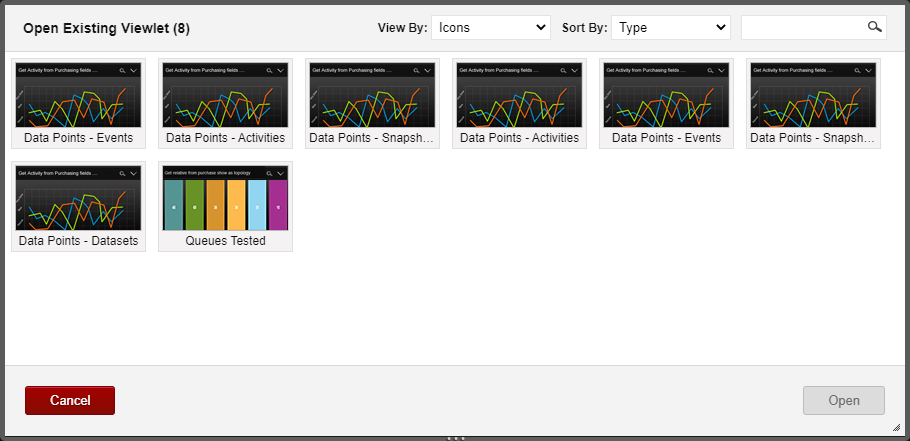This screenshot has height=441, width=910.
Task: Click inside the viewlet search input field
Action: pyautogui.click(x=804, y=27)
